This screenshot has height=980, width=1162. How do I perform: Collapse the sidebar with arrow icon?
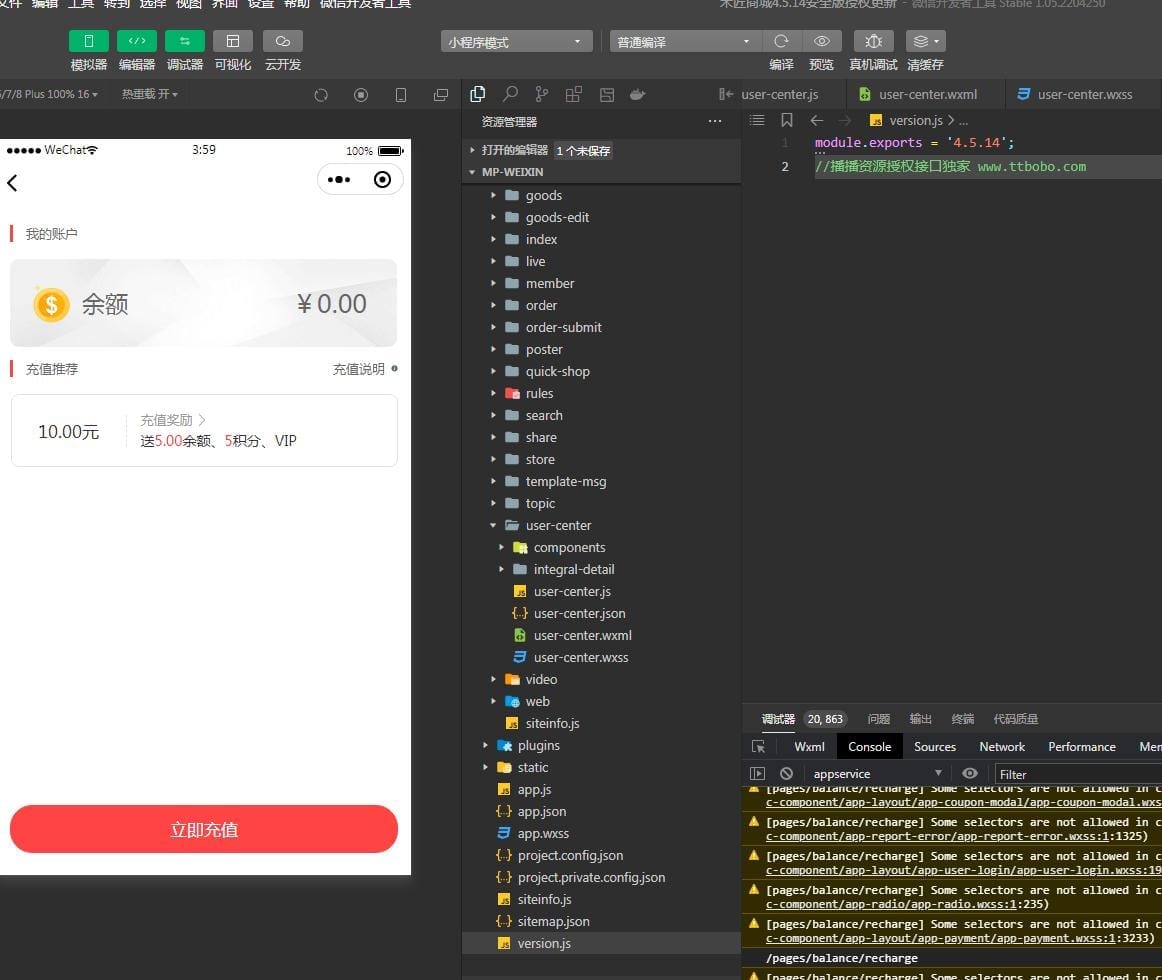(726, 94)
